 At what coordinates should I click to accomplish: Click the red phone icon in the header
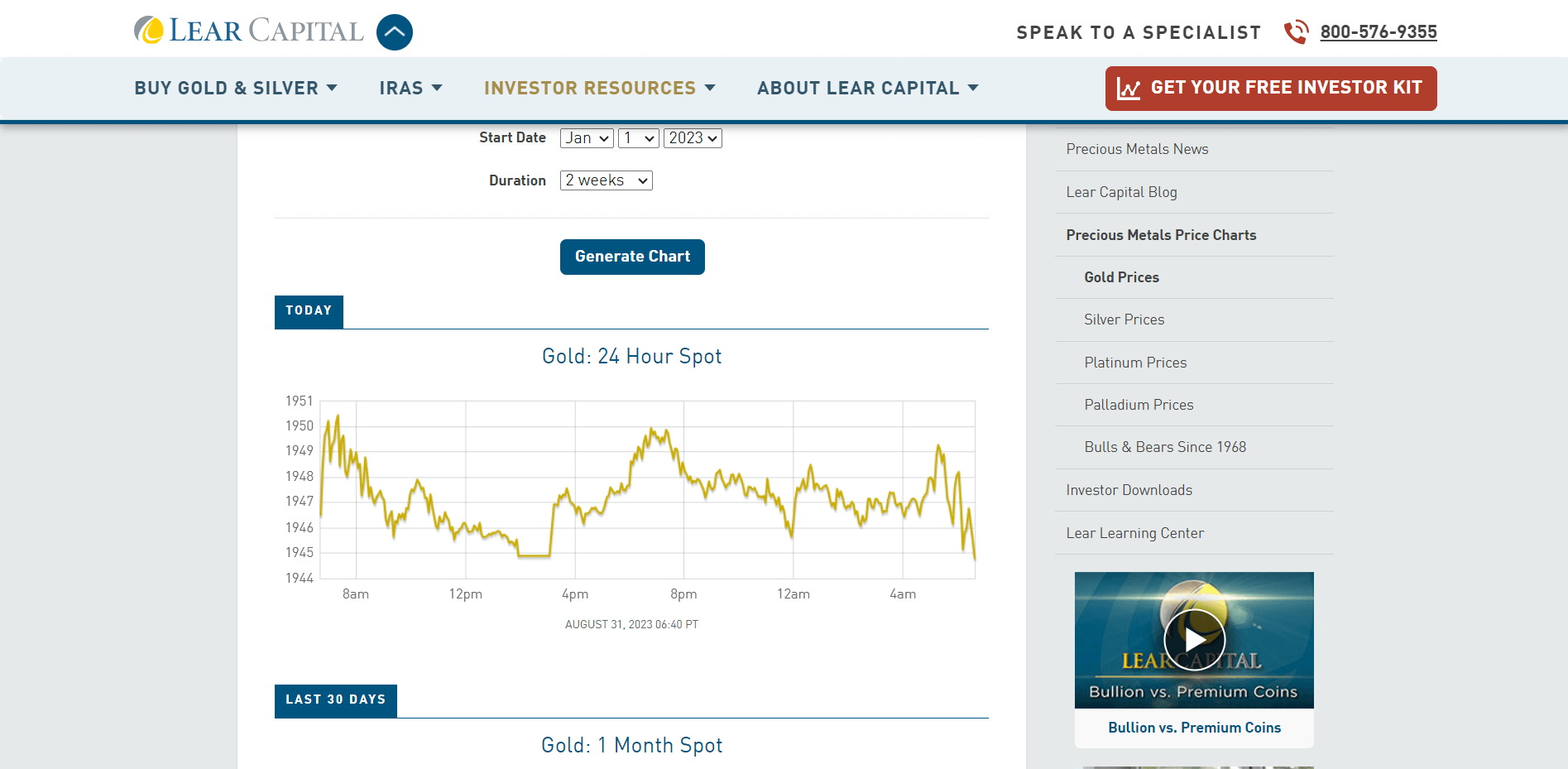(1296, 31)
